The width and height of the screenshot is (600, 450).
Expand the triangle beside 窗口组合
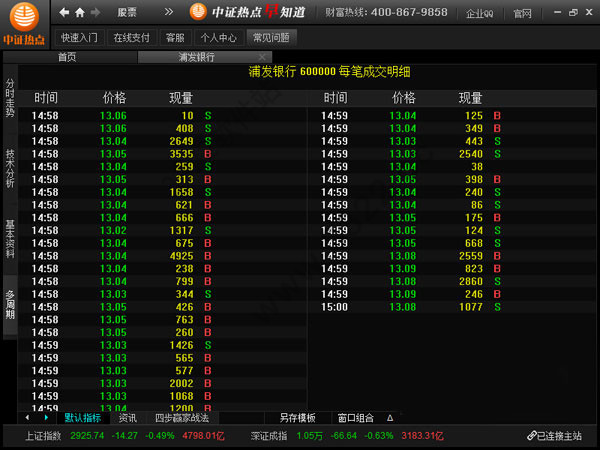click(390, 418)
